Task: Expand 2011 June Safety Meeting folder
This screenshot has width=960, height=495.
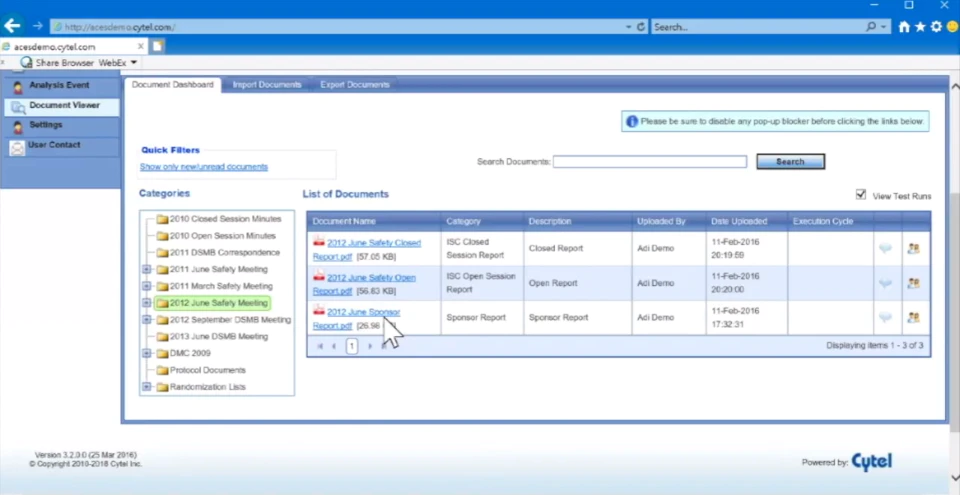Action: [146, 269]
